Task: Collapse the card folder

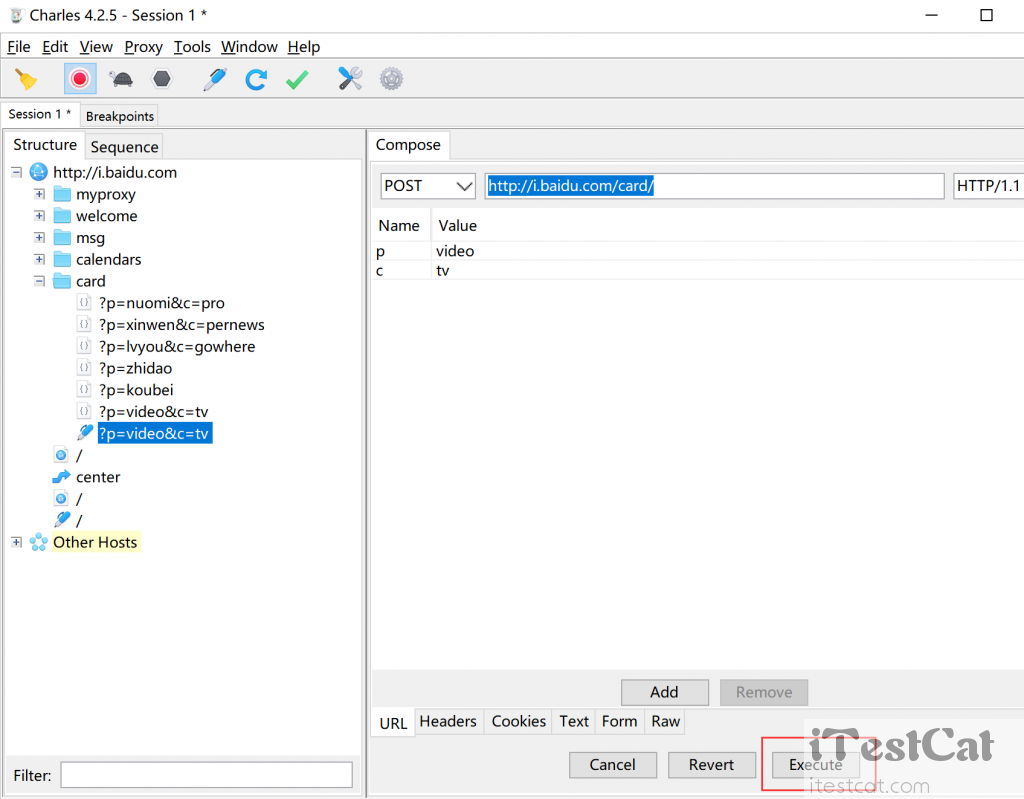Action: click(x=39, y=281)
